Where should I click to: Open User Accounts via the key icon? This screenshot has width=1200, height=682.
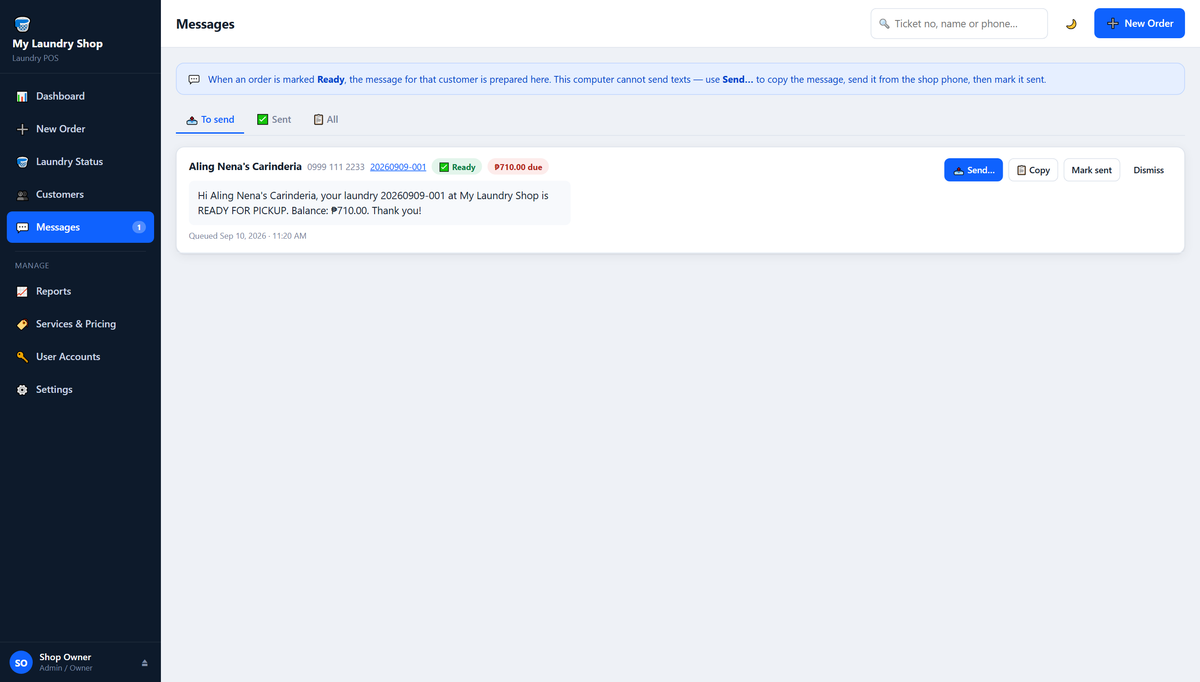(22, 357)
